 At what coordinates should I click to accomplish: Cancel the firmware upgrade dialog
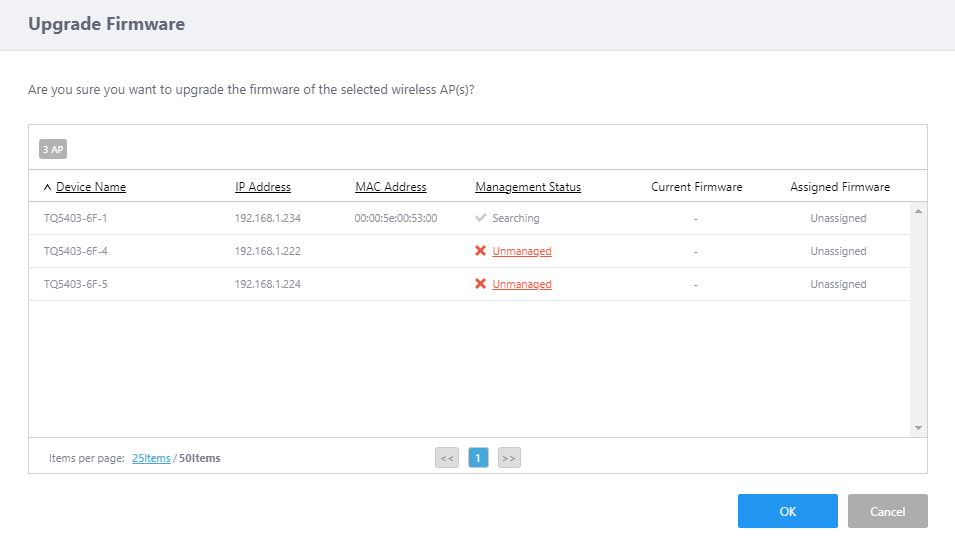coord(887,511)
